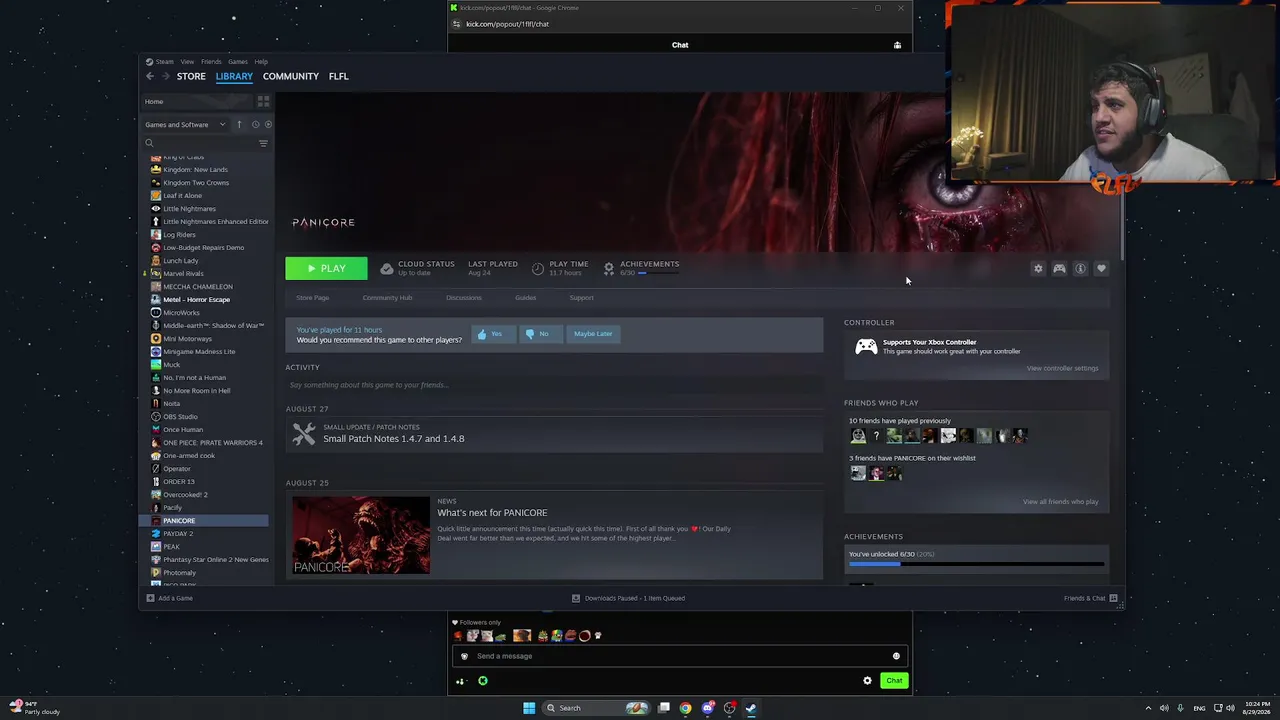
Task: Click the Add a Game plus icon
Action: (x=150, y=598)
